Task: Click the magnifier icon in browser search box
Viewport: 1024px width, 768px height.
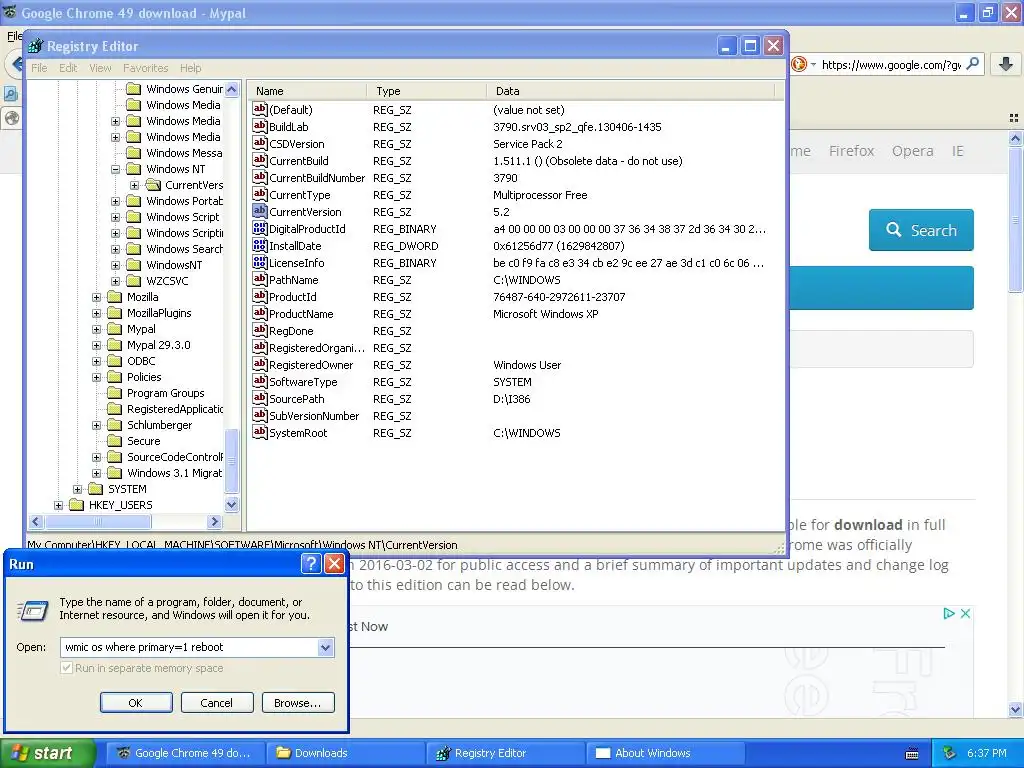Action: (972, 64)
